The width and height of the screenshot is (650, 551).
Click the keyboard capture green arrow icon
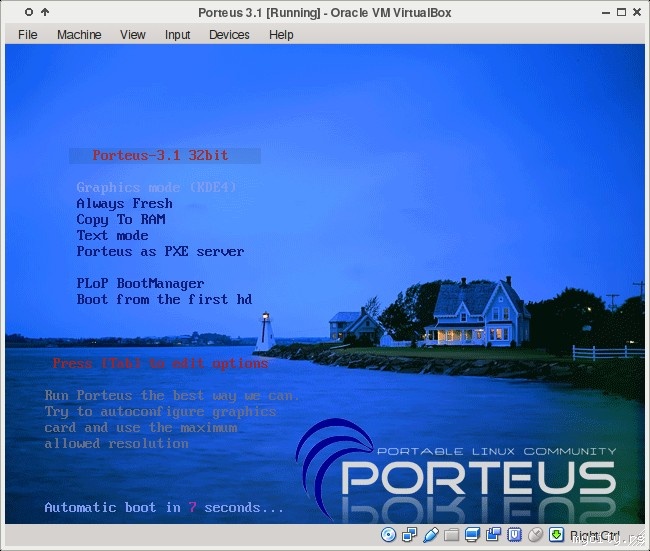[x=556, y=535]
